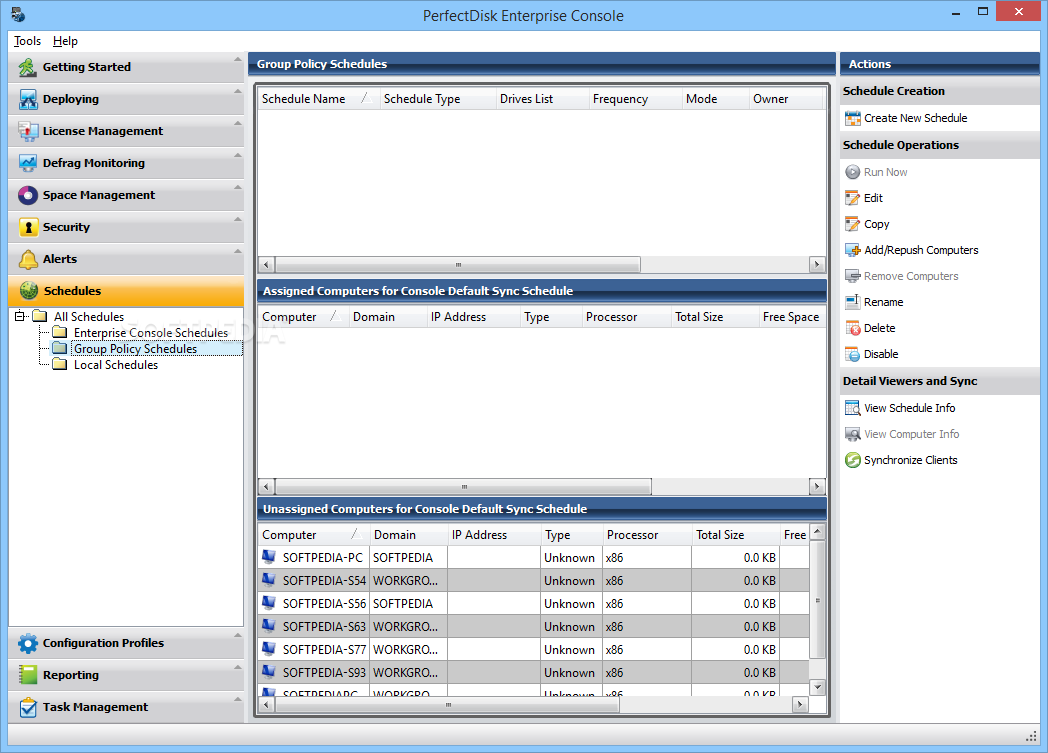The height and width of the screenshot is (753, 1048).
Task: Click the Getting Started runner icon
Action: [27, 67]
